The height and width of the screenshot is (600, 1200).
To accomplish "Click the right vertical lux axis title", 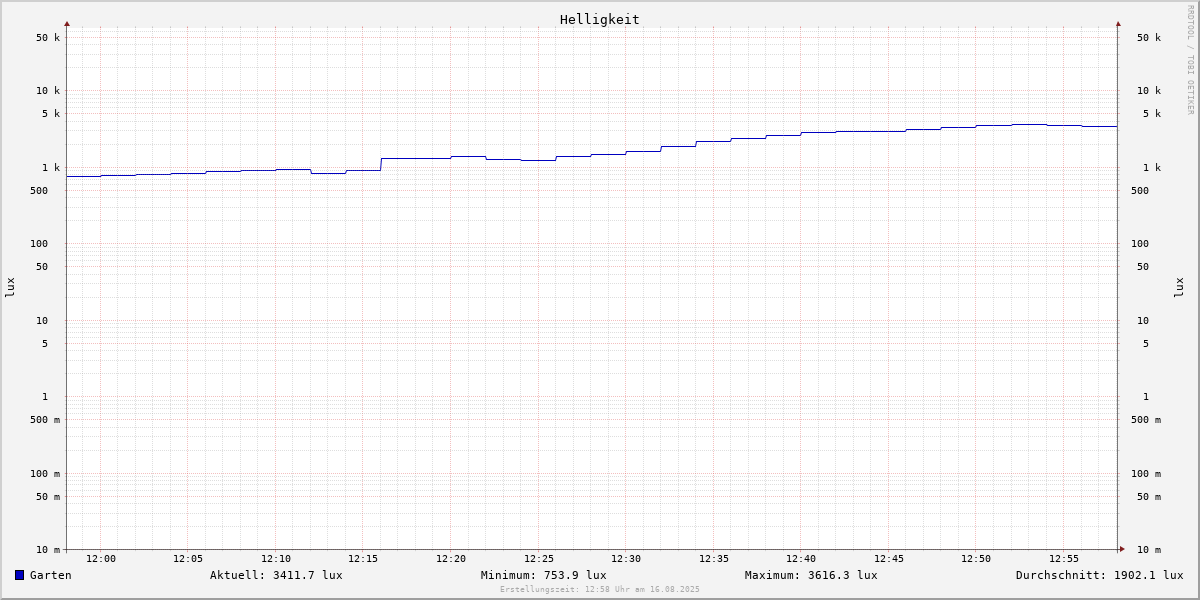I will click(x=1179, y=287).
